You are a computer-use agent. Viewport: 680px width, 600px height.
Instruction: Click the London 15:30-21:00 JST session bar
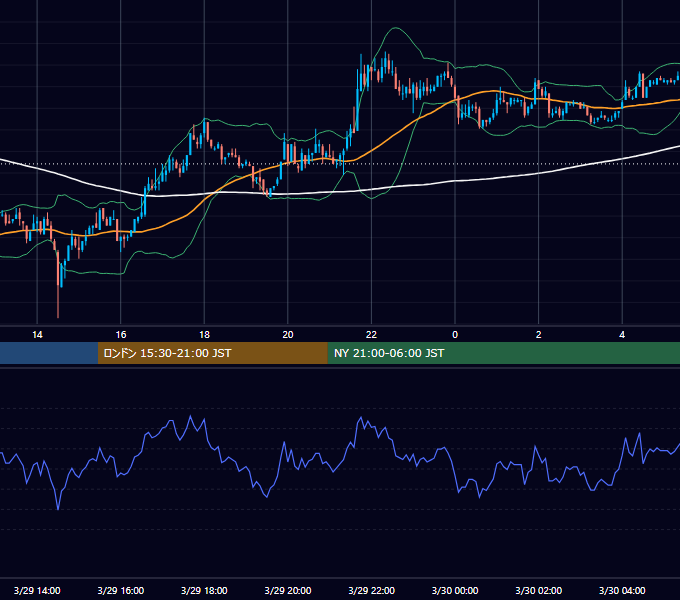tap(212, 353)
